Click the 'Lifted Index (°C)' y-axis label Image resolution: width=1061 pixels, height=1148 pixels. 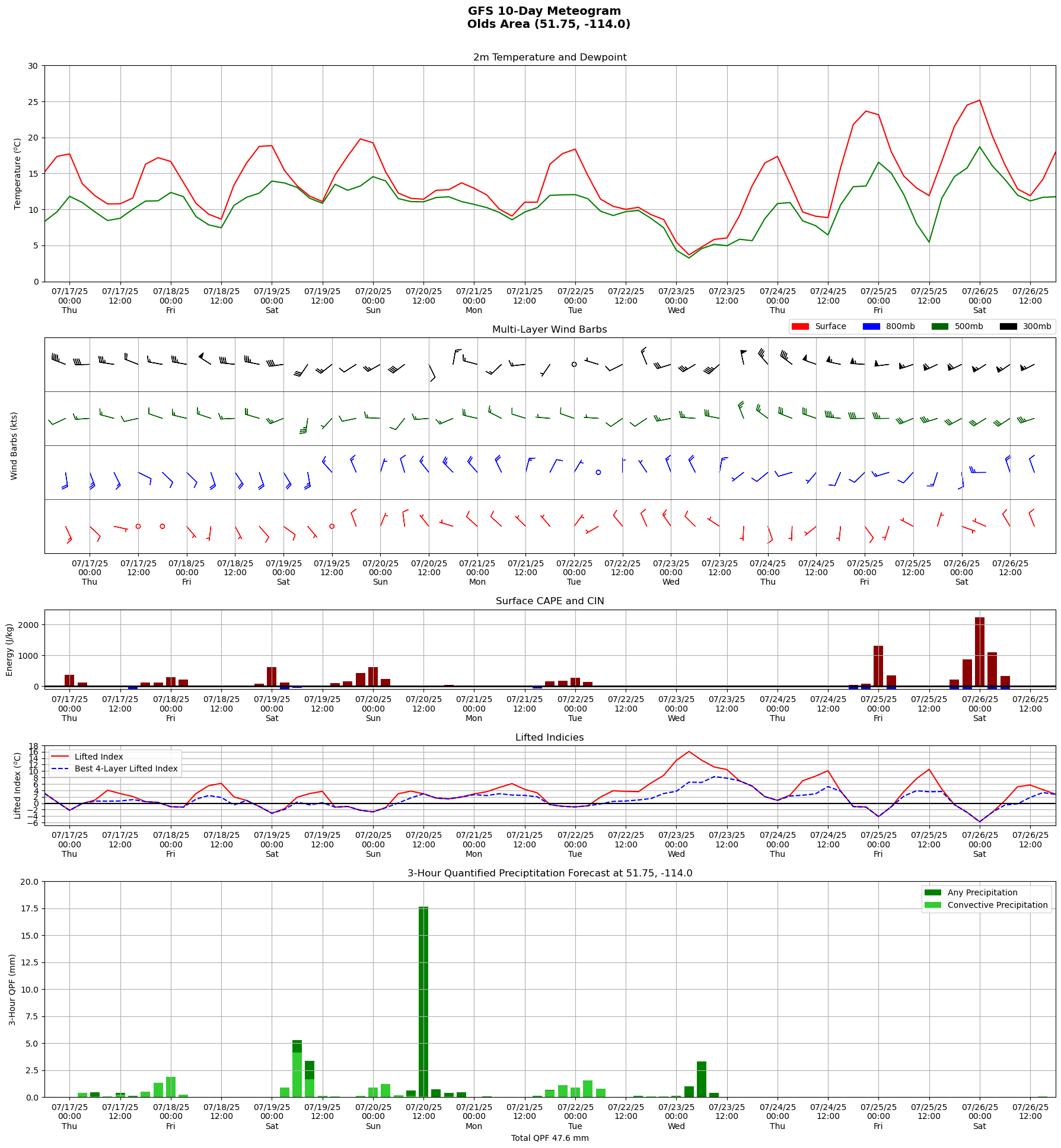[x=18, y=786]
